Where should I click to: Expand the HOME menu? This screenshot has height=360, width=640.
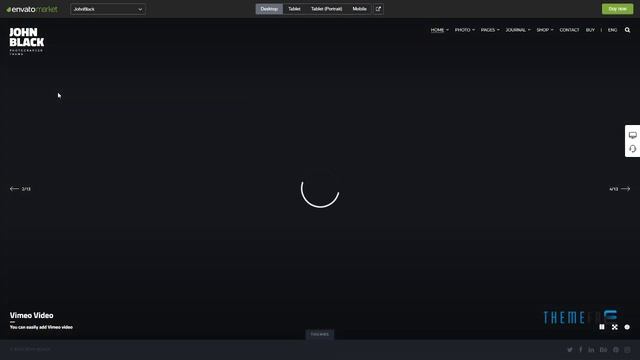point(440,30)
